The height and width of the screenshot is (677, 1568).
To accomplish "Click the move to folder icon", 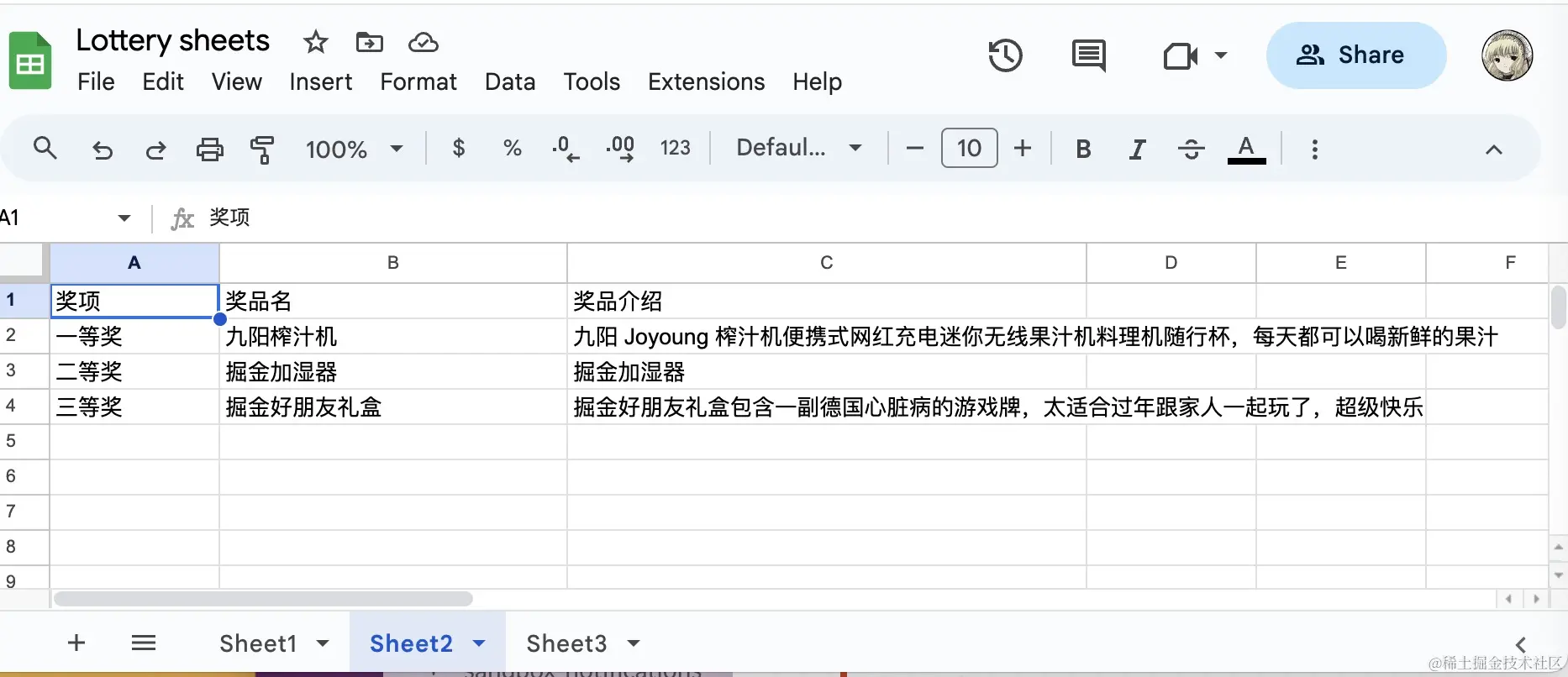I will click(x=370, y=42).
